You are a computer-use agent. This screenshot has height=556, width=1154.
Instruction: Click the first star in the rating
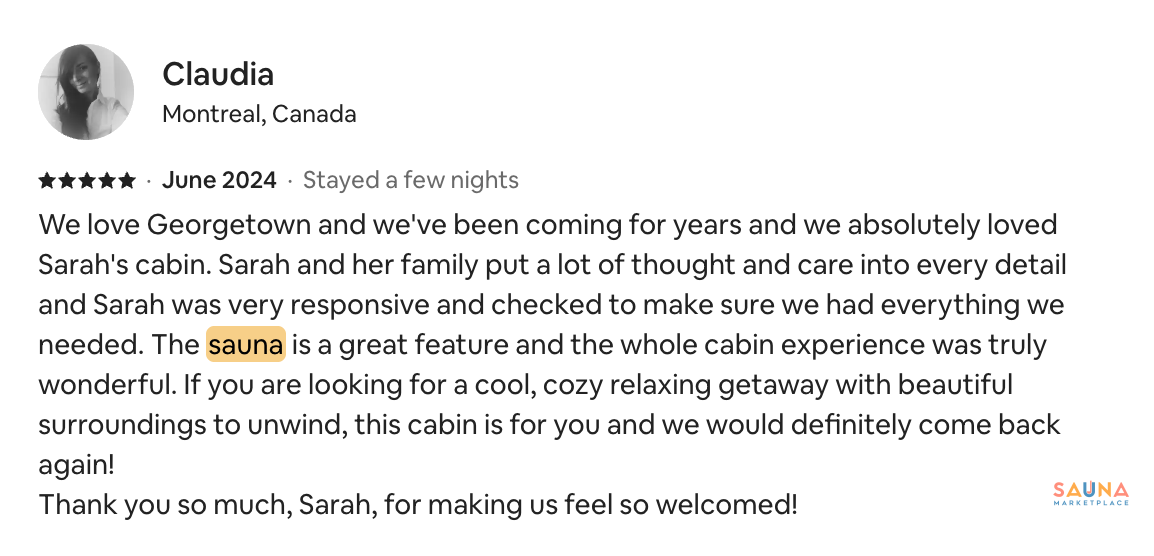point(47,180)
